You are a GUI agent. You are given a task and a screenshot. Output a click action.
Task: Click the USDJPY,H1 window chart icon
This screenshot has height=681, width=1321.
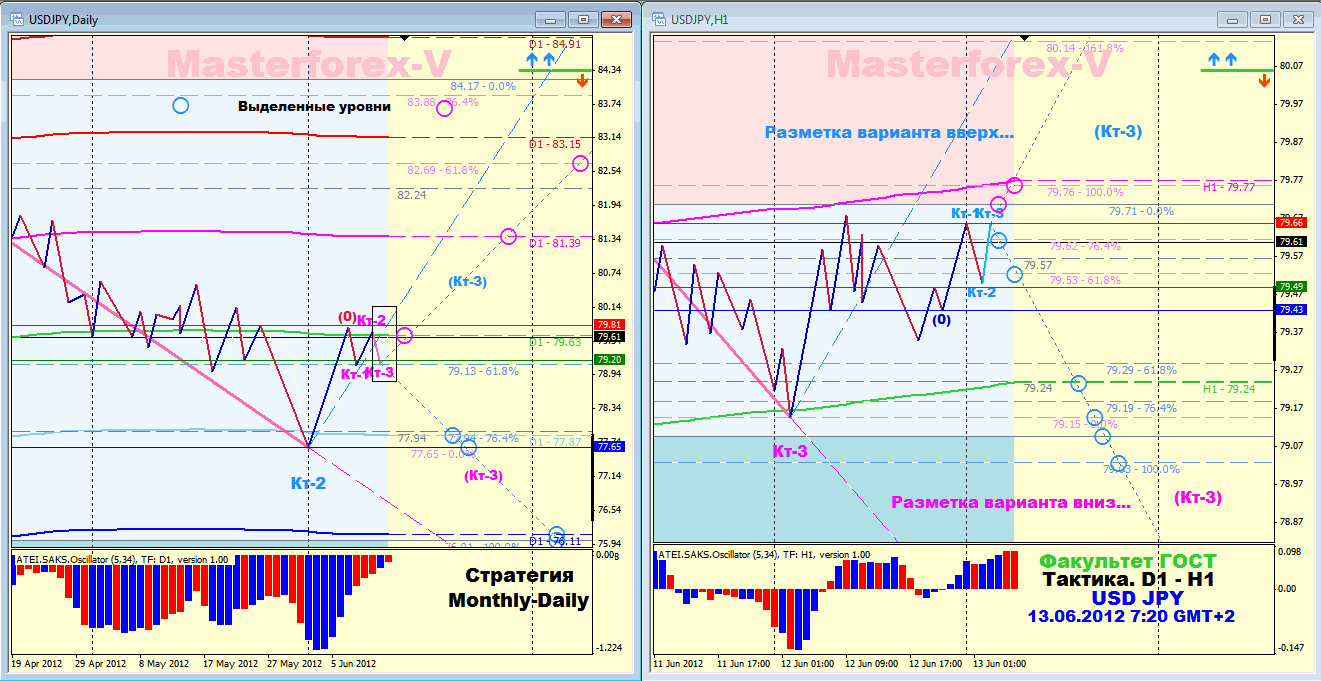pos(660,19)
